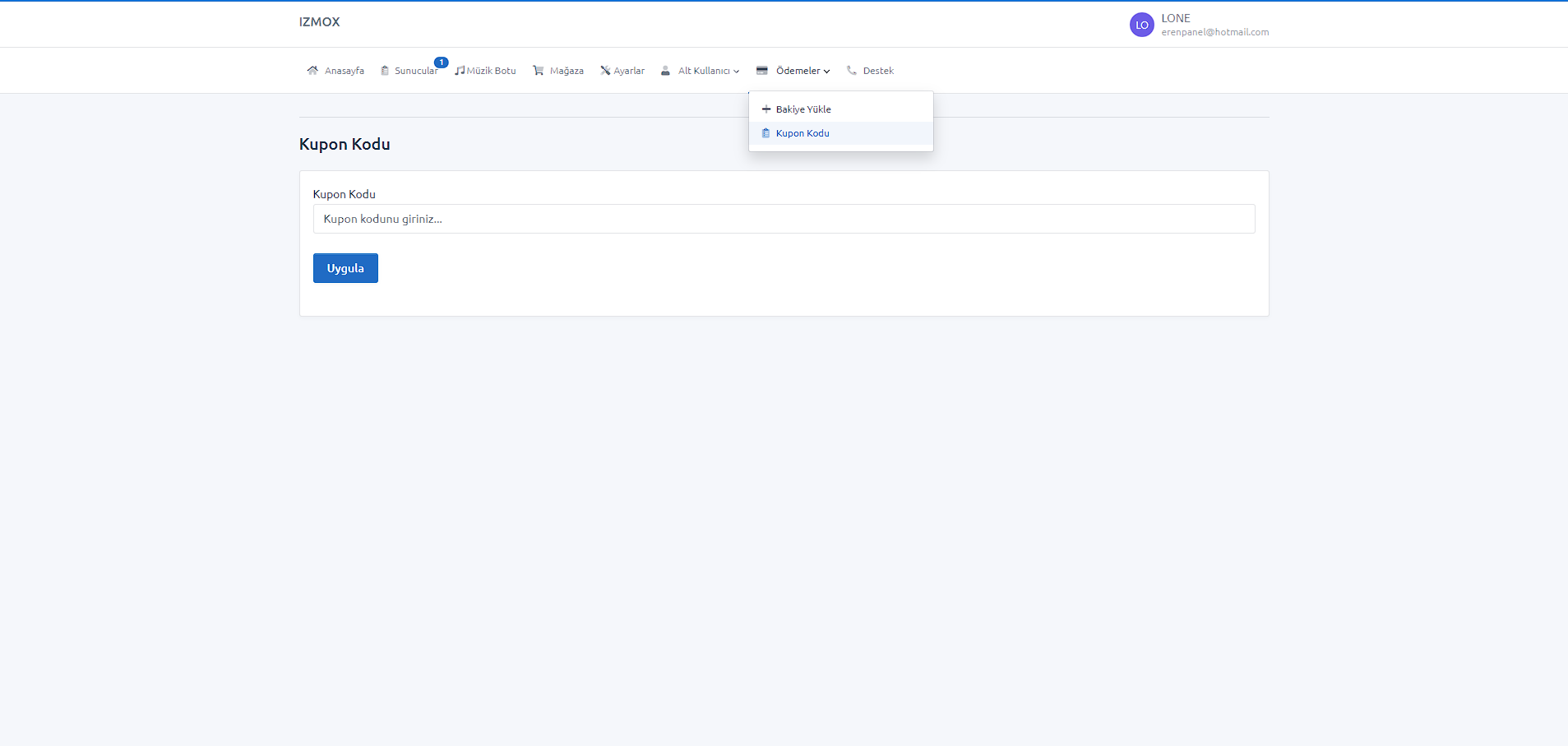The height and width of the screenshot is (746, 1568).
Task: Click the erenpanel@hotmail.com email text
Action: coord(1214,32)
